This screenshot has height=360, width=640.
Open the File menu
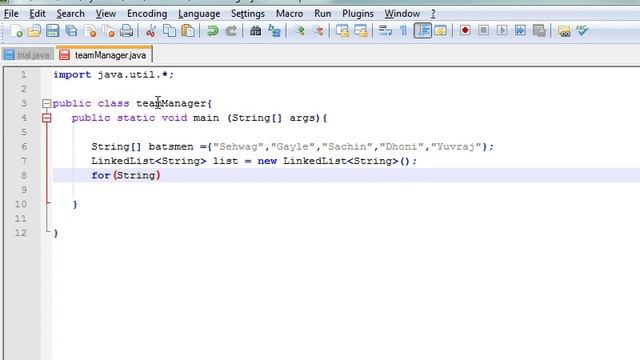point(11,14)
